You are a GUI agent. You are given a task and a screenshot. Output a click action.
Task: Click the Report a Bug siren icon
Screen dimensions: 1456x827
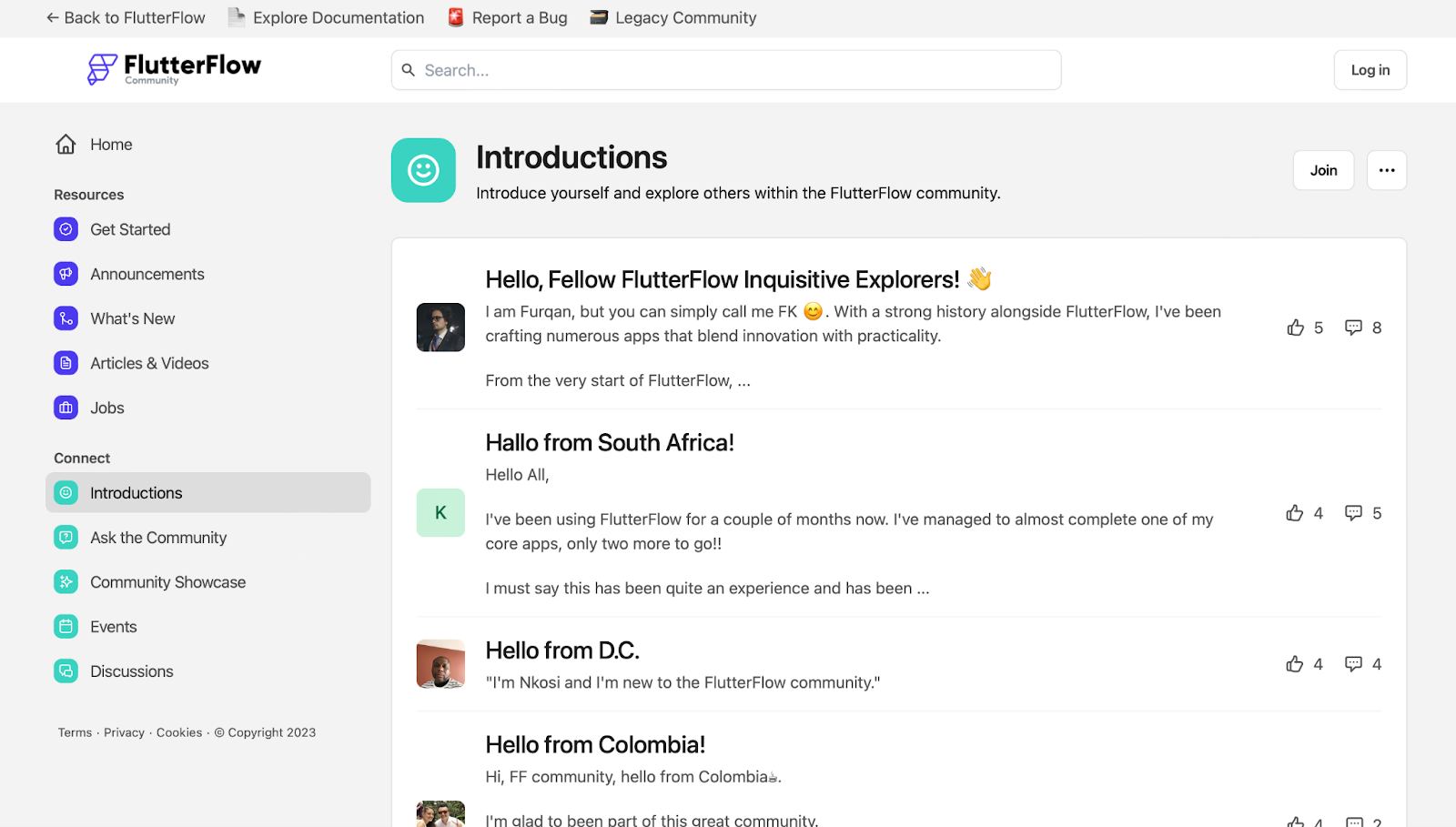(456, 17)
